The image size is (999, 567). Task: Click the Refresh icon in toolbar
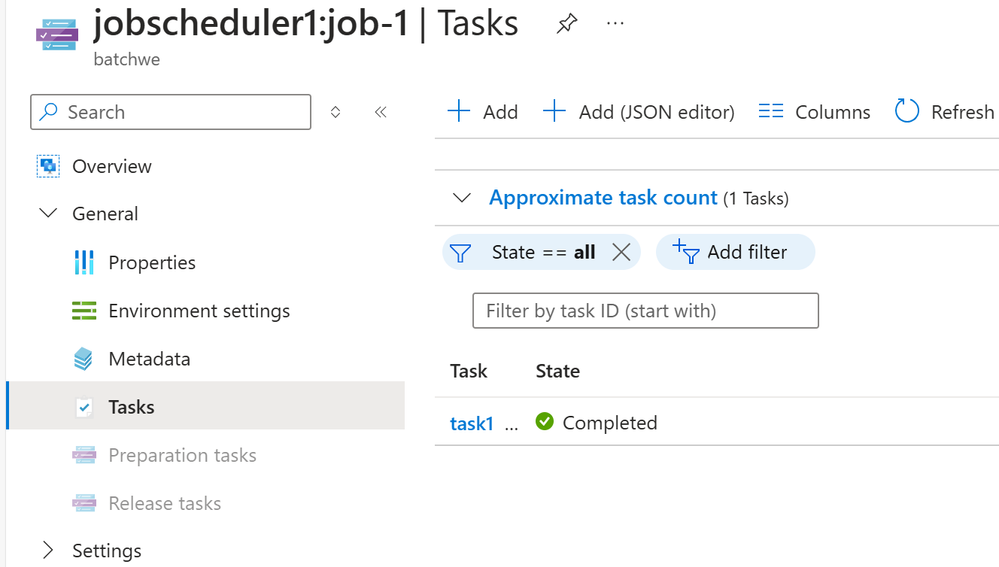907,111
